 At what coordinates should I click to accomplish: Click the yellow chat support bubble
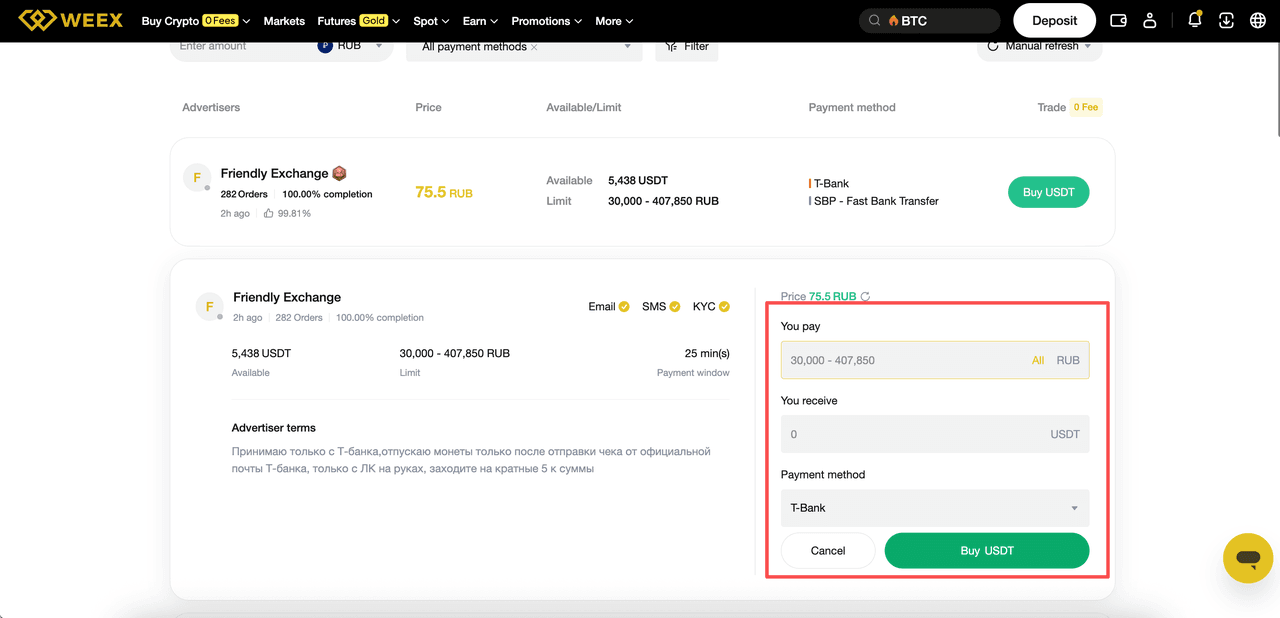(x=1248, y=558)
